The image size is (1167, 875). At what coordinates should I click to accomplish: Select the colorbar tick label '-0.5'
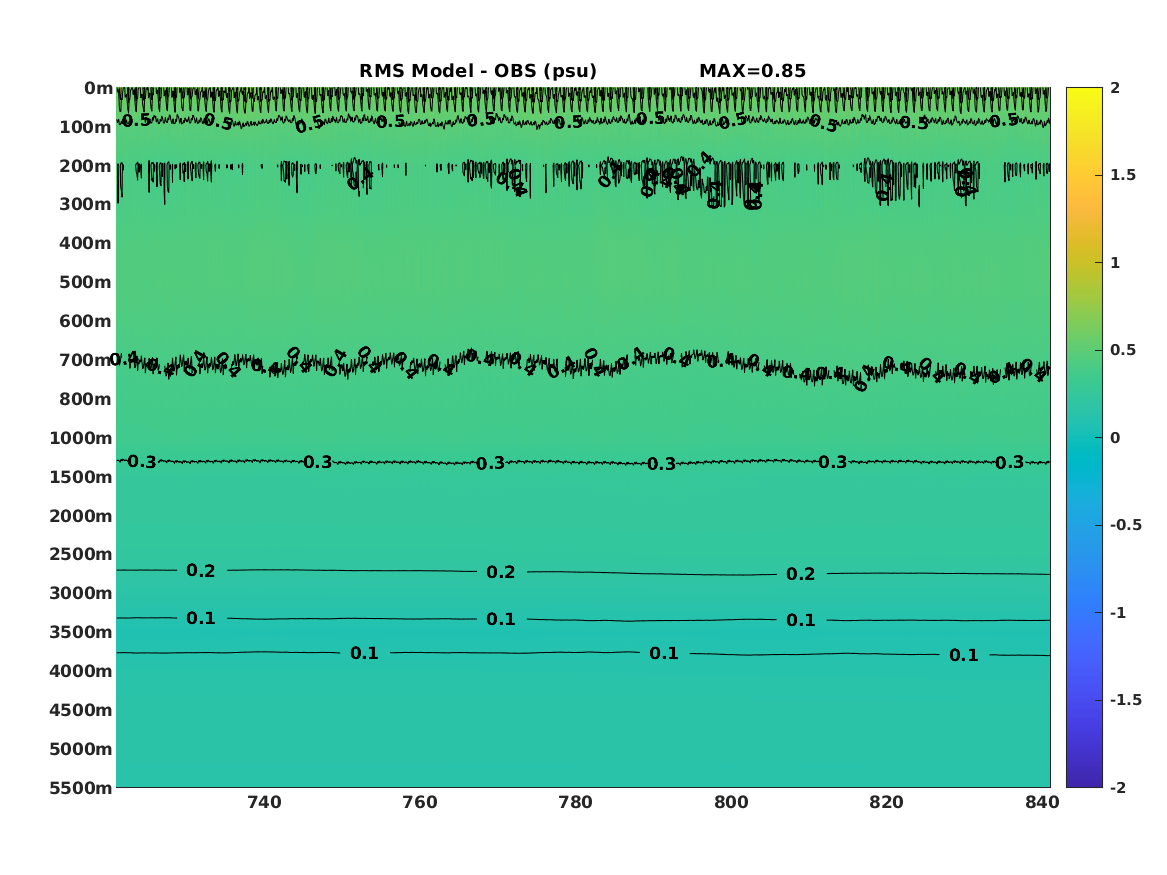coord(1126,525)
